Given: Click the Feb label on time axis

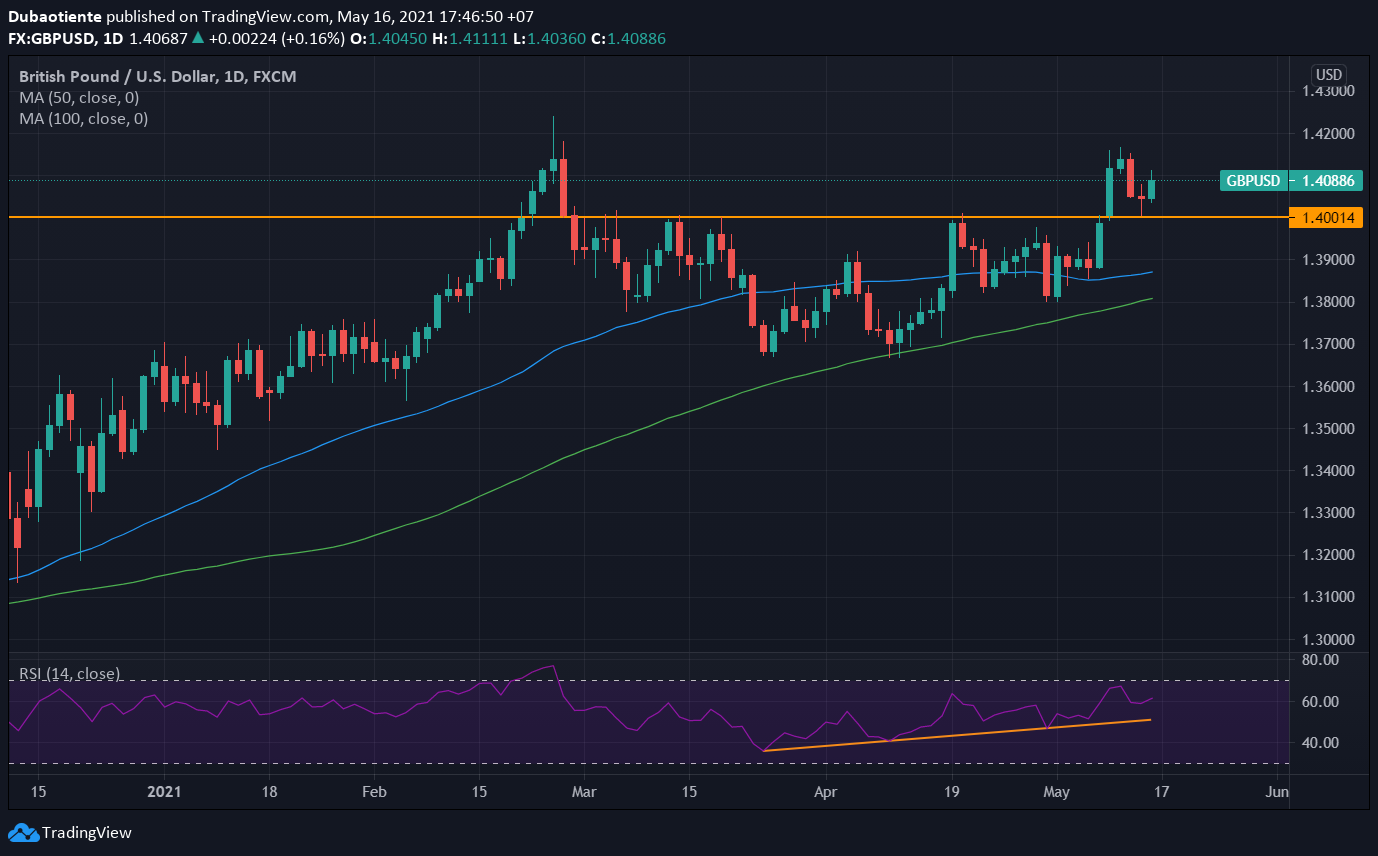Looking at the screenshot, I should tap(373, 792).
